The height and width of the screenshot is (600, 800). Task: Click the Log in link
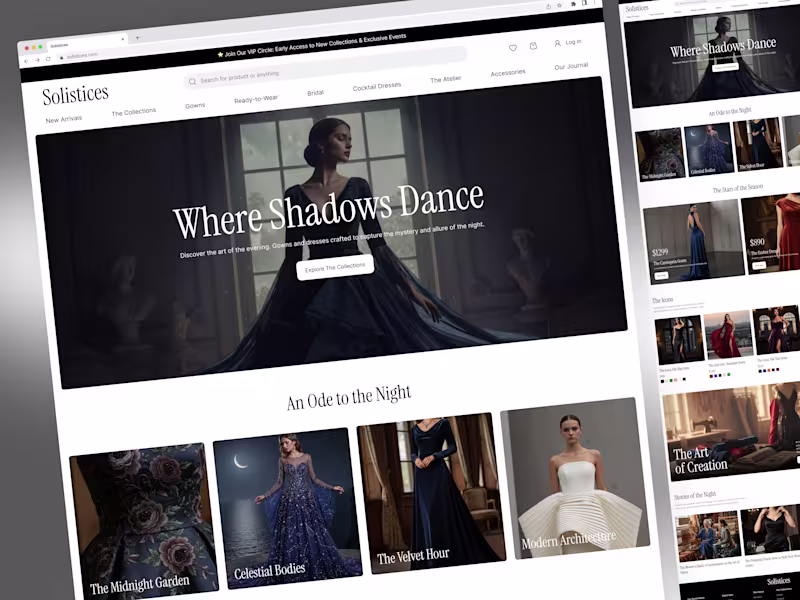(x=573, y=42)
